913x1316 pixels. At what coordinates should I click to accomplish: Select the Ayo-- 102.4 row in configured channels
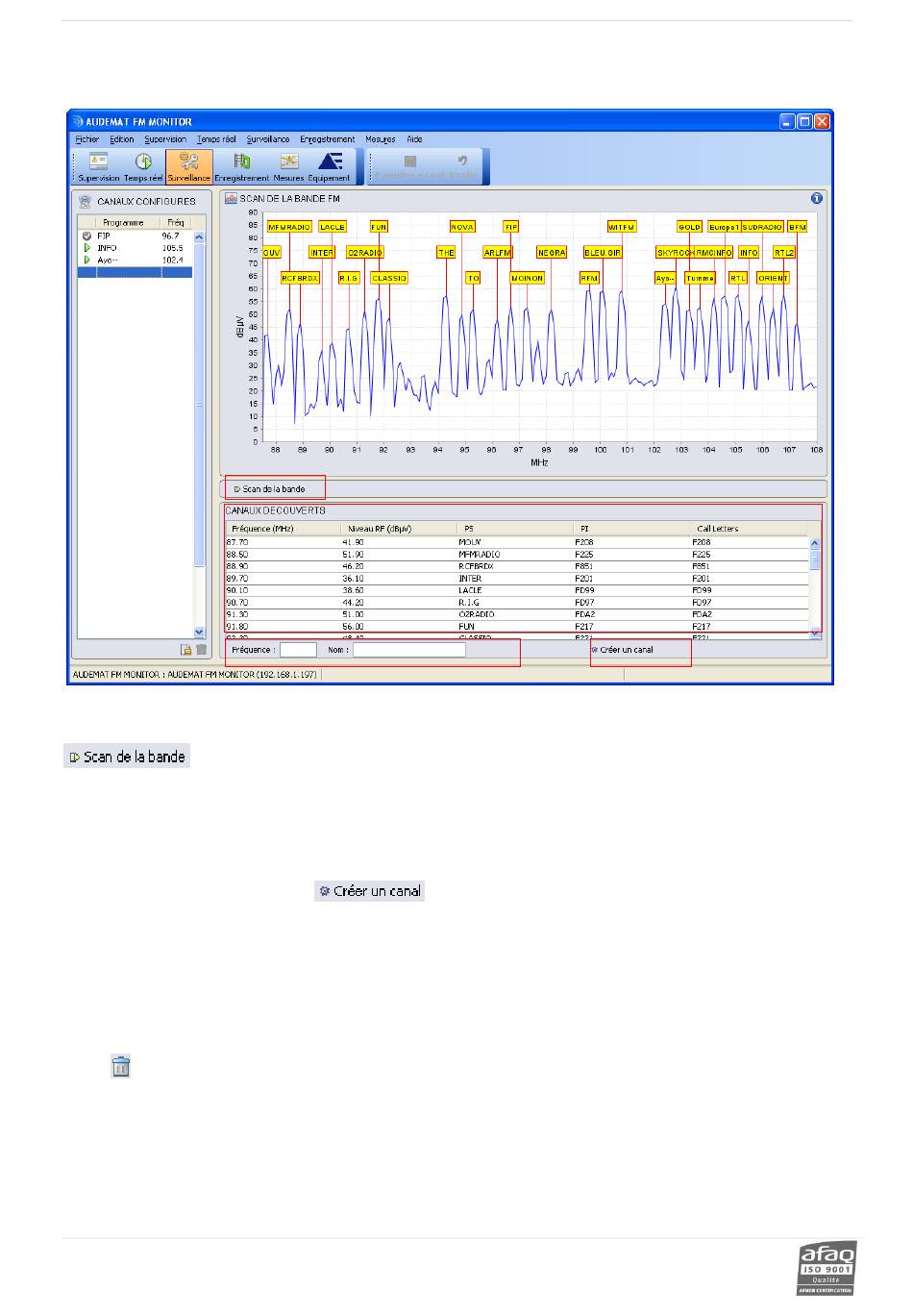coord(136,261)
